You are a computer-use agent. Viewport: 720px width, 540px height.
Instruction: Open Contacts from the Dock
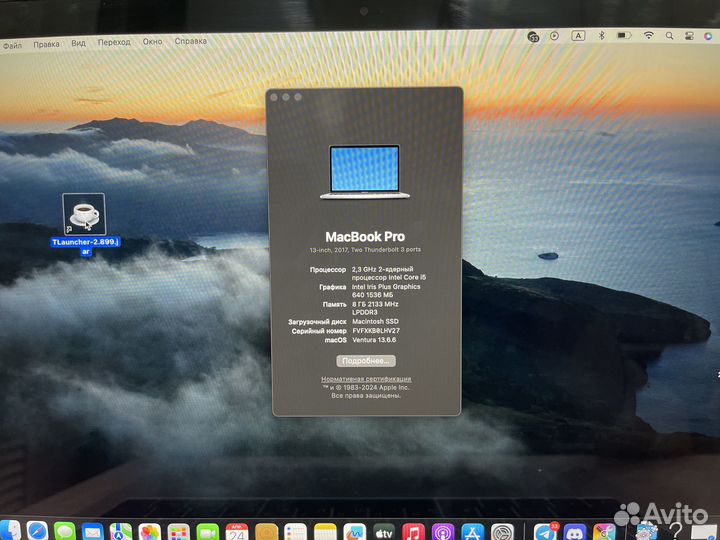tap(267, 532)
